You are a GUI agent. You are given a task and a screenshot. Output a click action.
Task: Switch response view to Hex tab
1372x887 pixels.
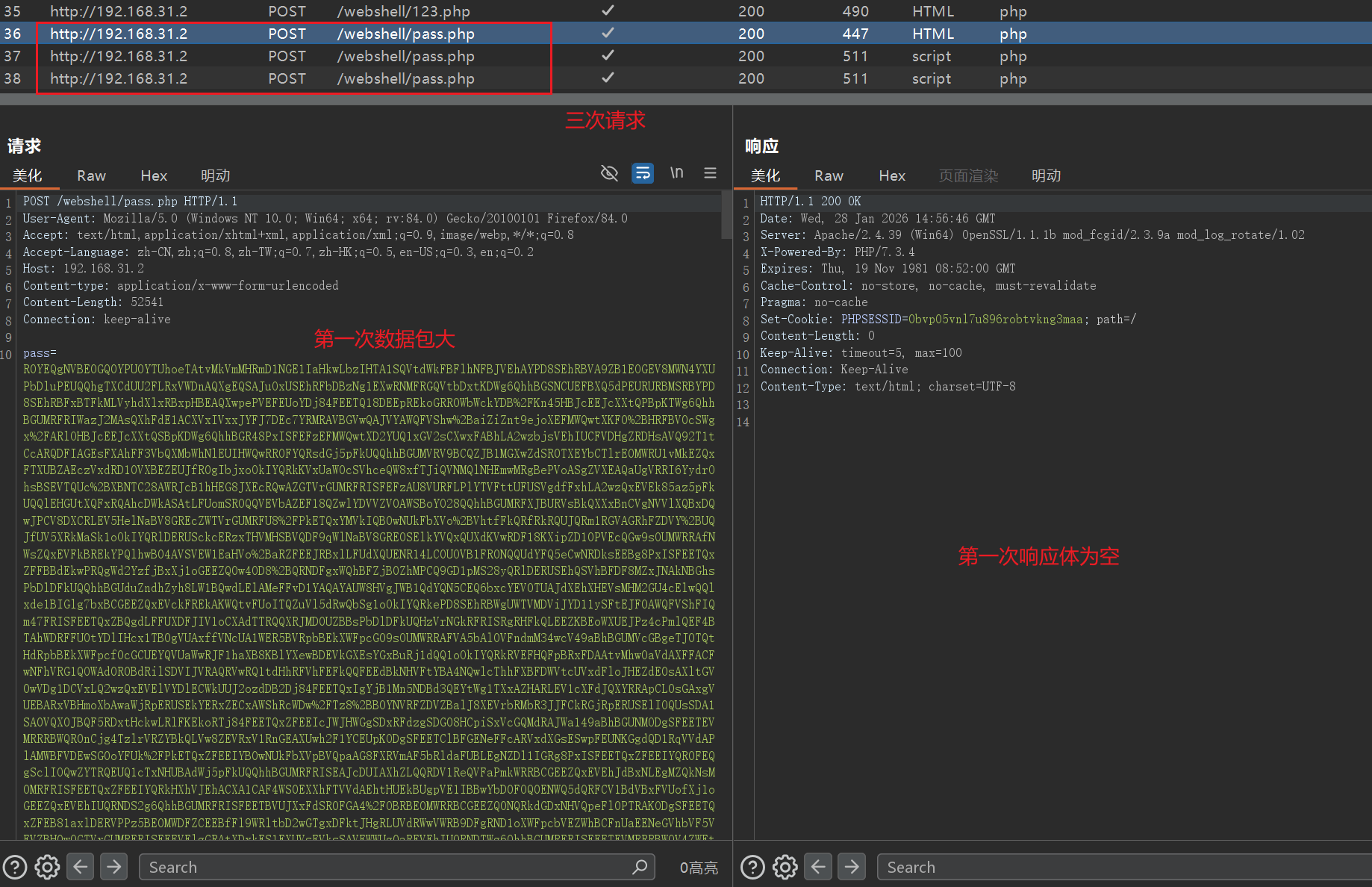tap(891, 175)
